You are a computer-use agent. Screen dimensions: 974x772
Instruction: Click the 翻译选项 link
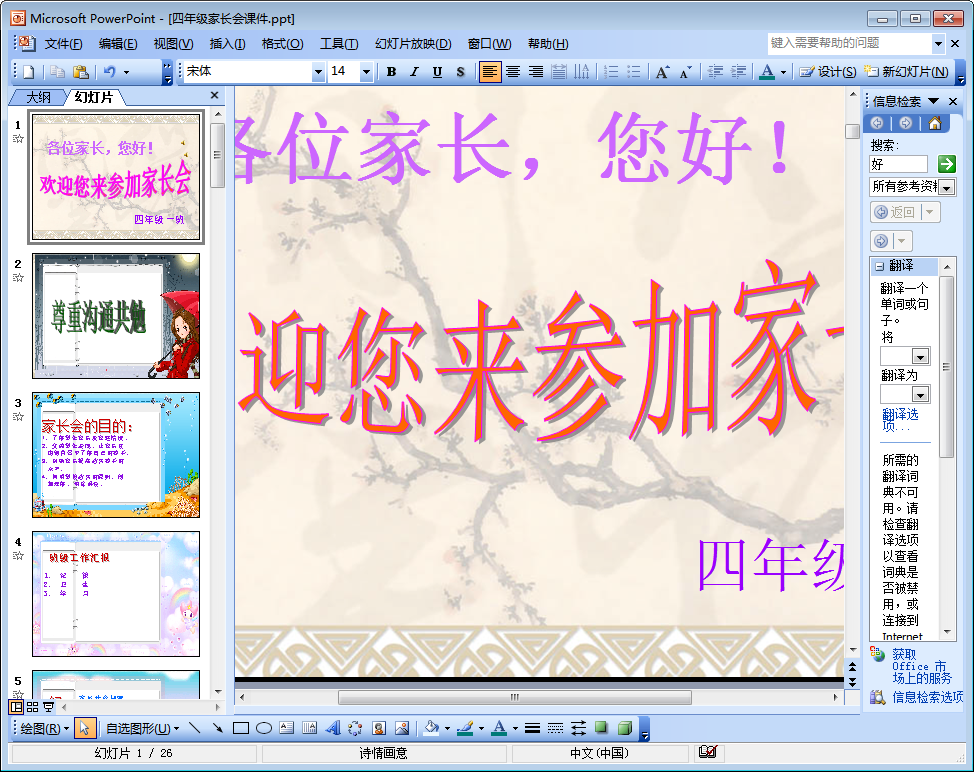pyautogui.click(x=899, y=420)
